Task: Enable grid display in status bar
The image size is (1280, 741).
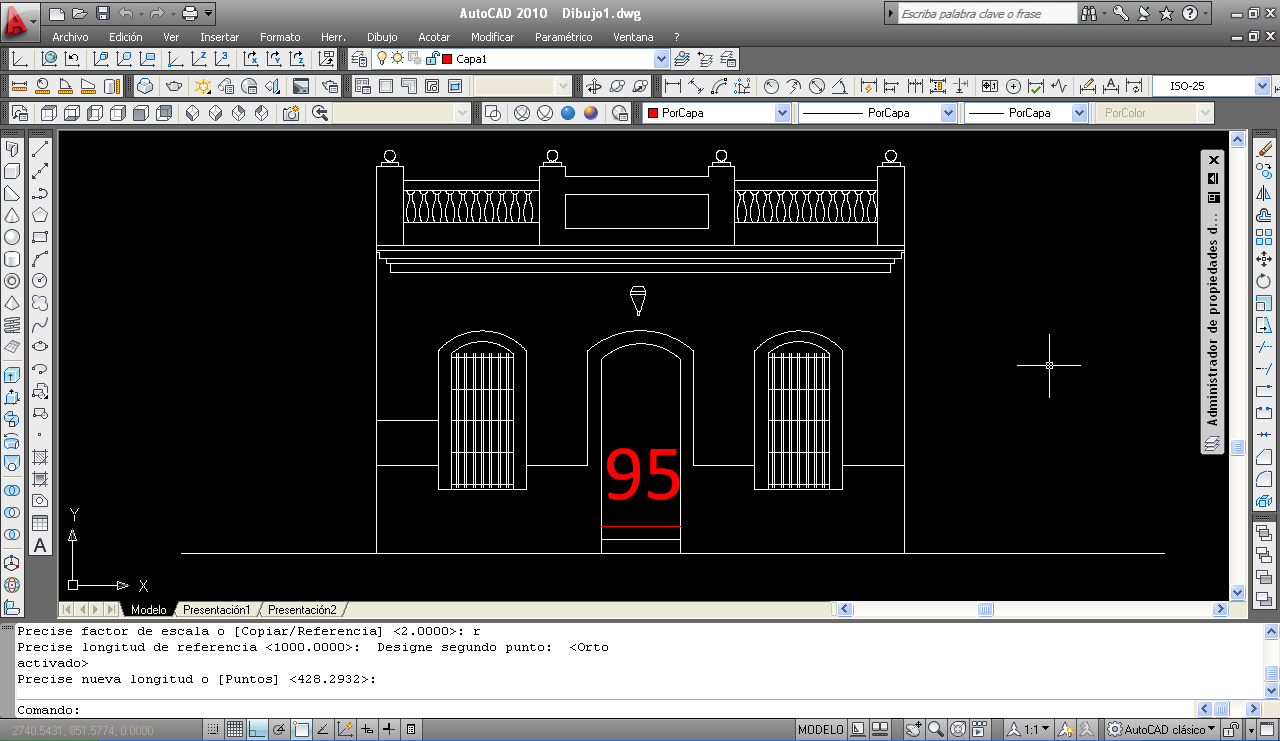Action: [235, 729]
